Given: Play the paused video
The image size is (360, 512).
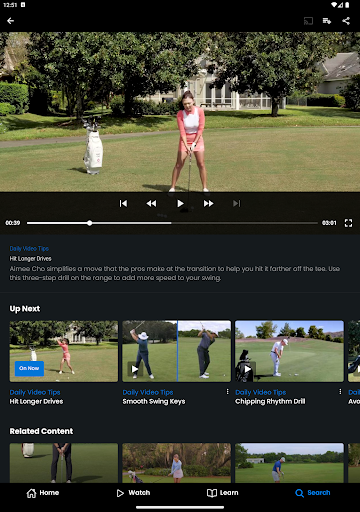Looking at the screenshot, I should coord(180,203).
